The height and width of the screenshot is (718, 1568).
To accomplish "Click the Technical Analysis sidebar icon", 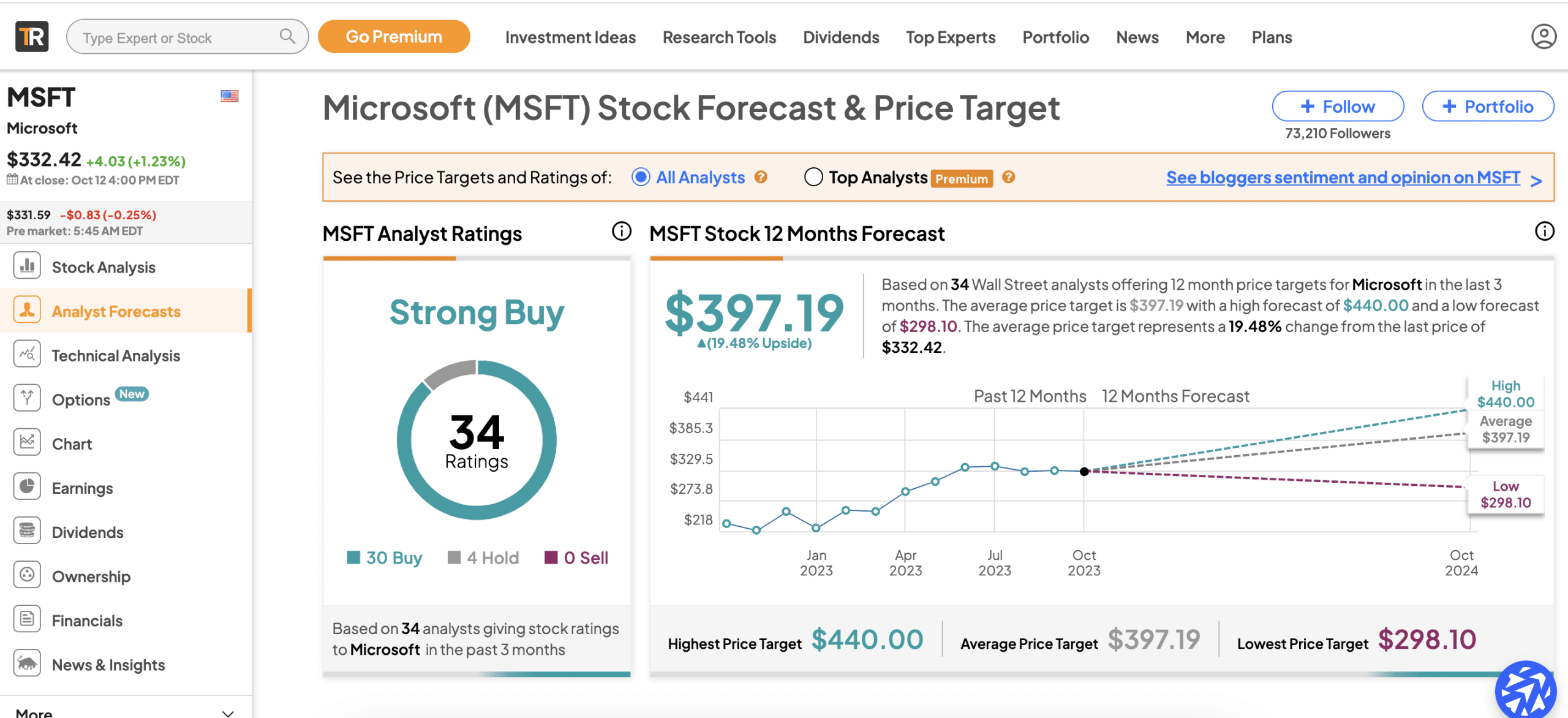I will 27,354.
